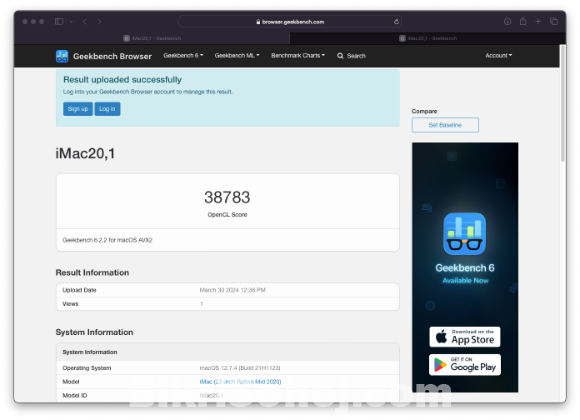Image resolution: width=580 pixels, height=420 pixels.
Task: Click the Sign up button
Action: point(78,109)
